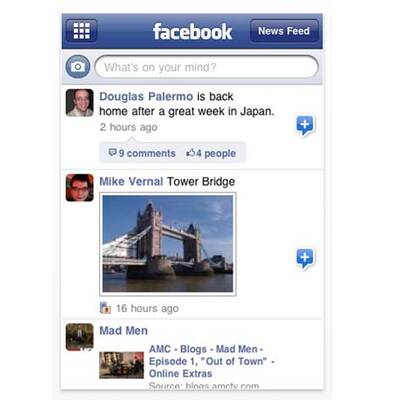Screen dimensions: 400x400
Task: View the 9 comments link
Action: click(x=147, y=153)
